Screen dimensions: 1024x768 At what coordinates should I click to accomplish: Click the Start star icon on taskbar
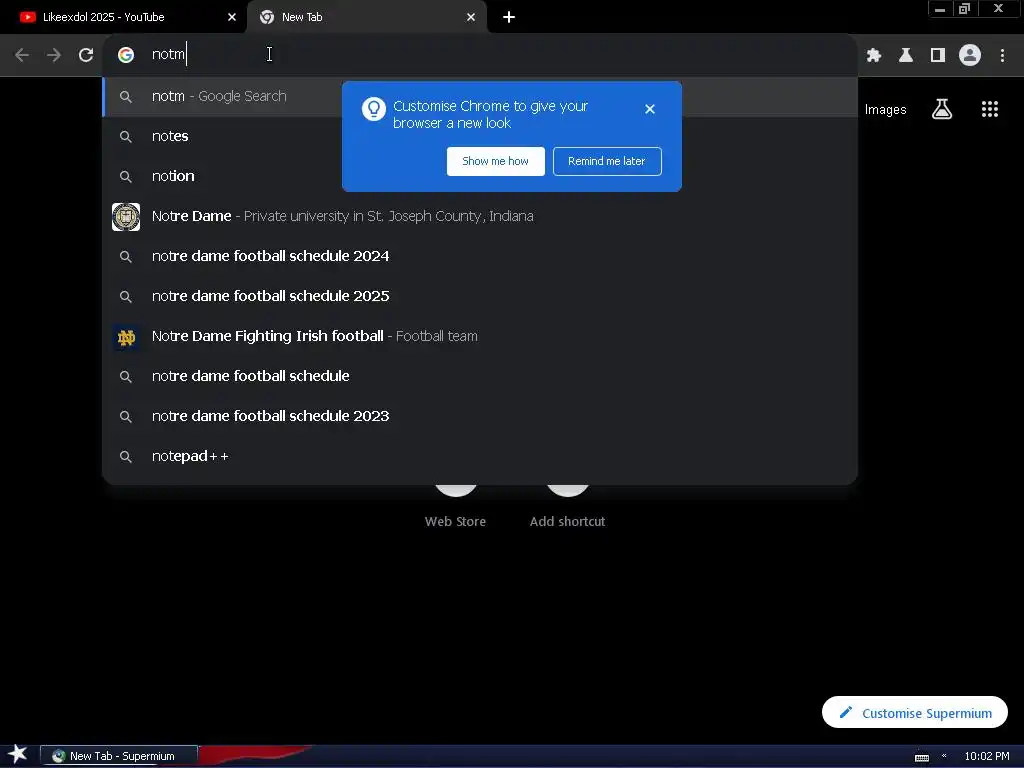click(18, 754)
